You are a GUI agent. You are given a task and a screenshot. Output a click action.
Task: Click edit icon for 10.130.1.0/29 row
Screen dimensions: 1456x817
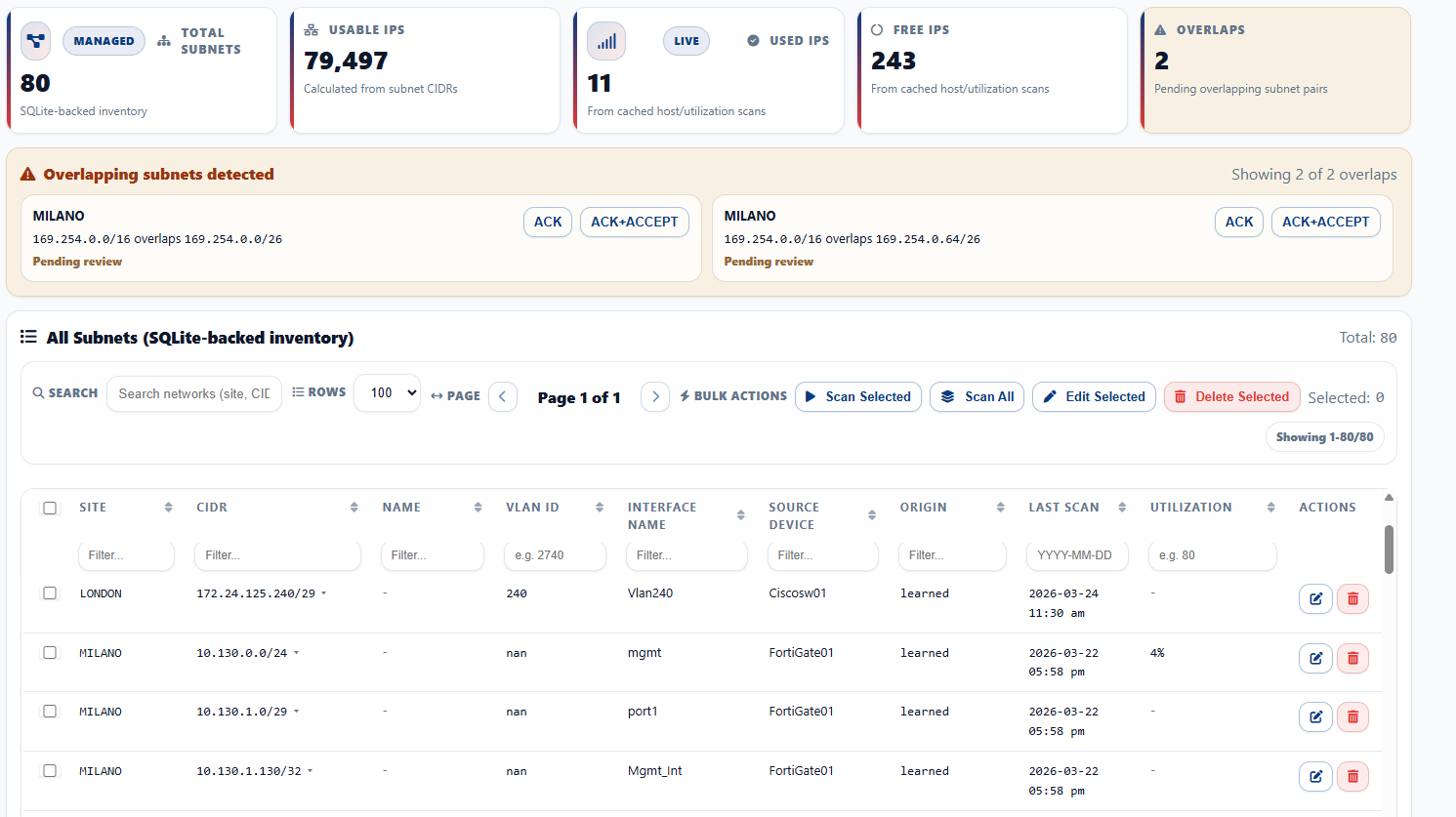[x=1315, y=717]
